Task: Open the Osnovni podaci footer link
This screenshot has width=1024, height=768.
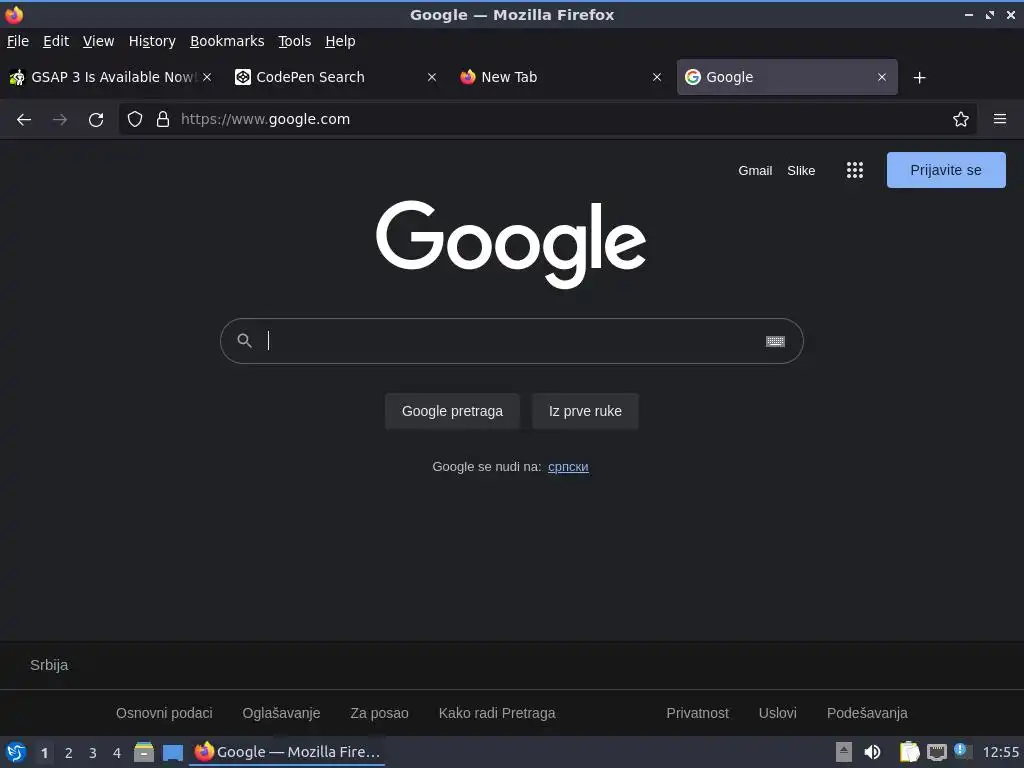Action: (164, 713)
